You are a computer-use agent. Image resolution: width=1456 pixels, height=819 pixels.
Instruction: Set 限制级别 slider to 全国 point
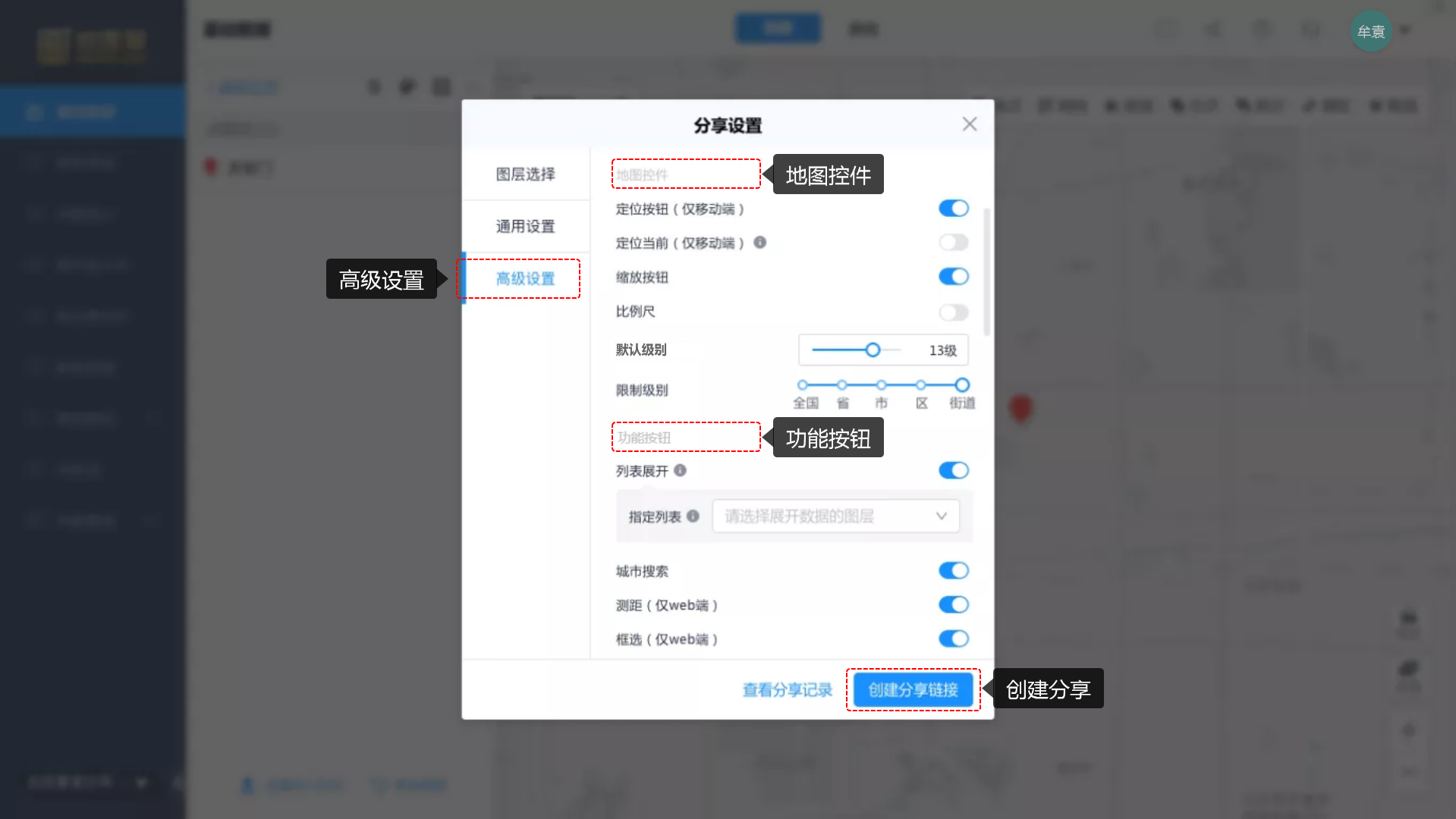(803, 385)
